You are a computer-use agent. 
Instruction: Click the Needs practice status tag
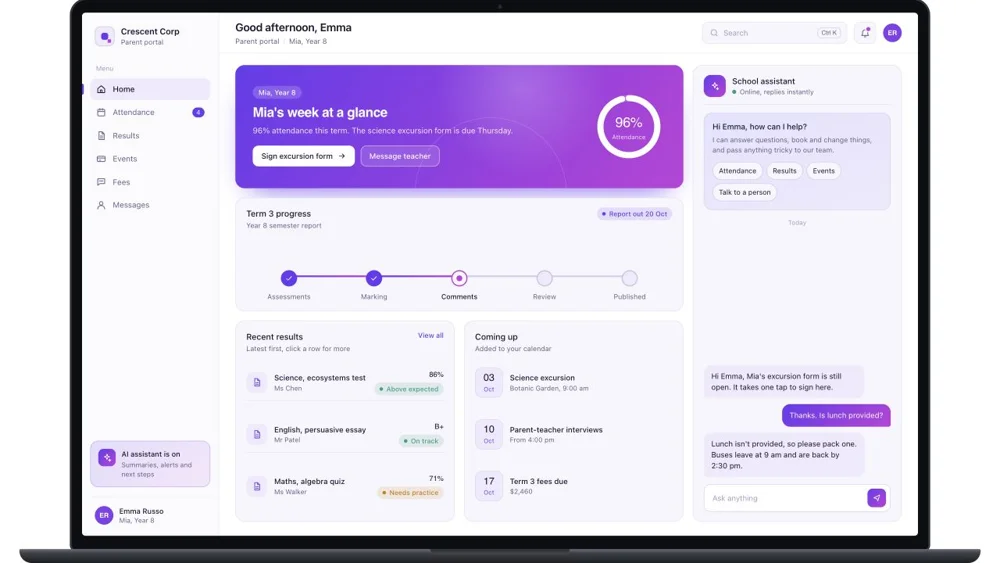pyautogui.click(x=410, y=493)
